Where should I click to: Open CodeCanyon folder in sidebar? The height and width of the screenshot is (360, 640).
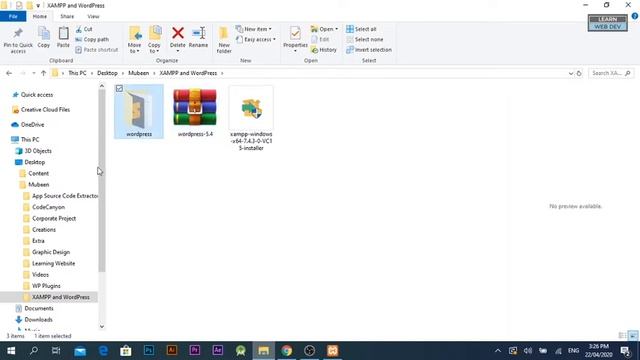pos(48,207)
